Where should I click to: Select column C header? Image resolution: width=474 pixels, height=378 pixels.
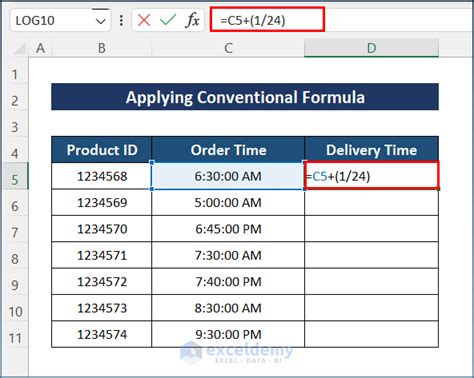tap(228, 49)
